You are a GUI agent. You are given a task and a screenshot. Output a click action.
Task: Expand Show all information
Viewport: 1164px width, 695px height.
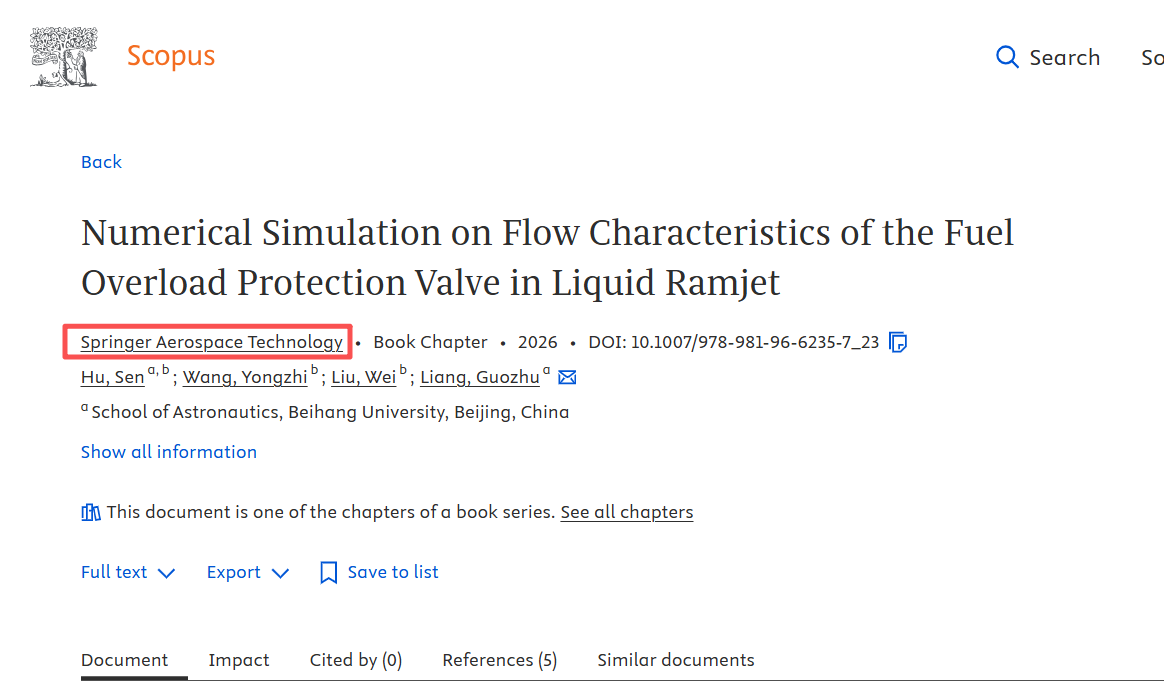click(169, 452)
